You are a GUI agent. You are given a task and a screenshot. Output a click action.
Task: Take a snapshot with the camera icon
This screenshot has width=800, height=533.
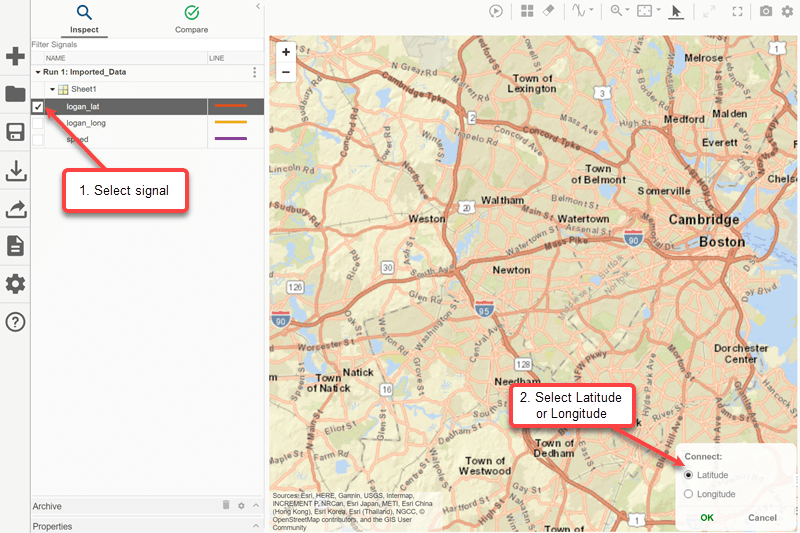766,11
